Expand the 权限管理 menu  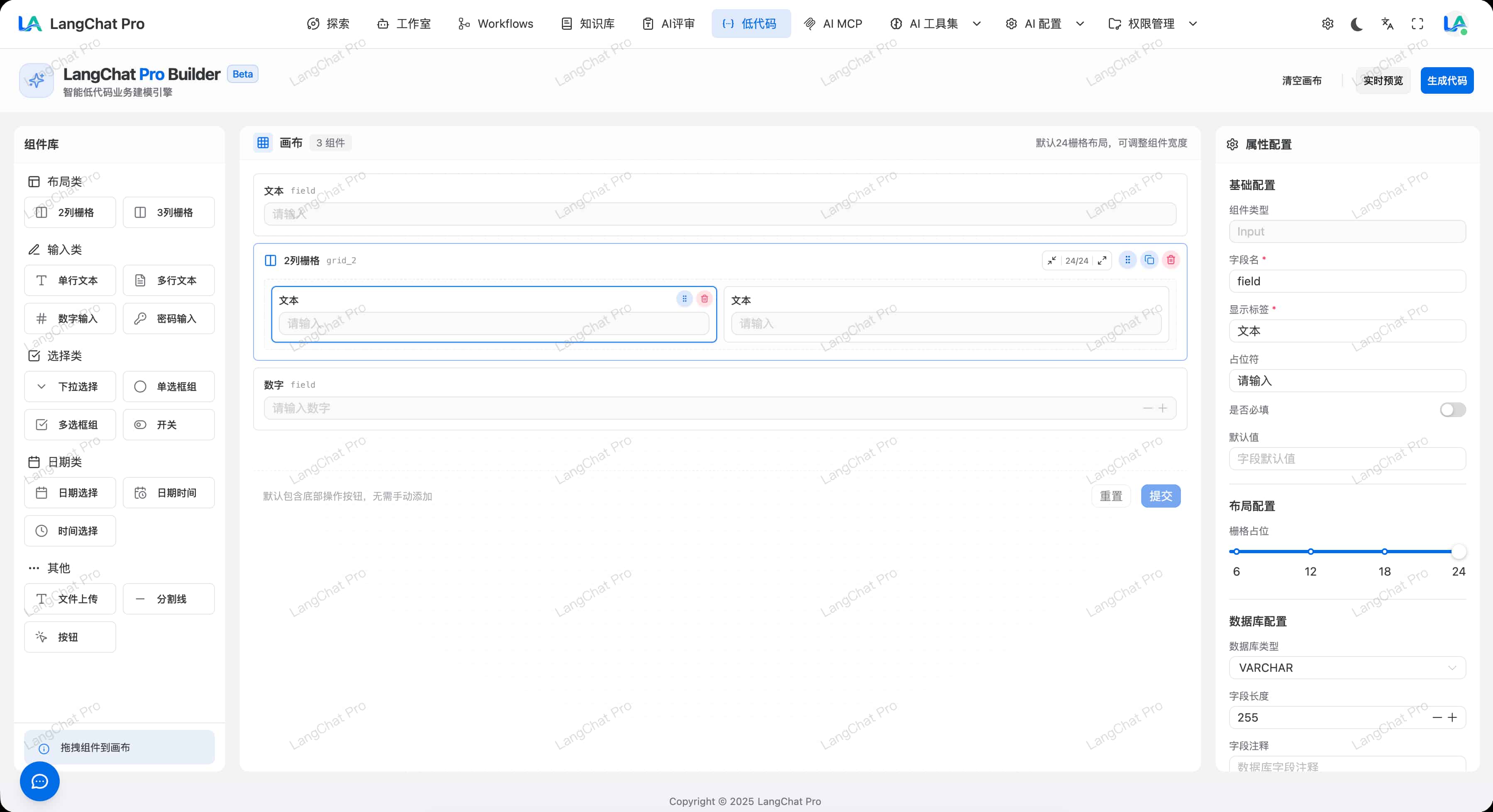pos(1152,24)
